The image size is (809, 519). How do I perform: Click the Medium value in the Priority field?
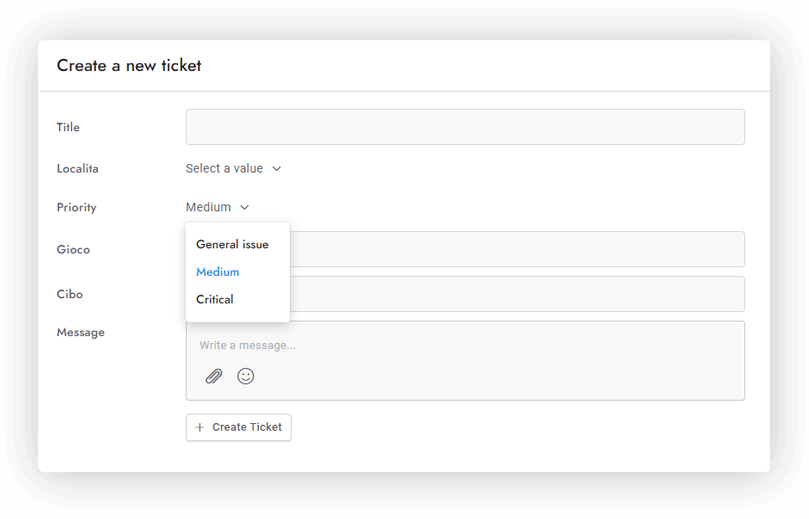pyautogui.click(x=208, y=208)
